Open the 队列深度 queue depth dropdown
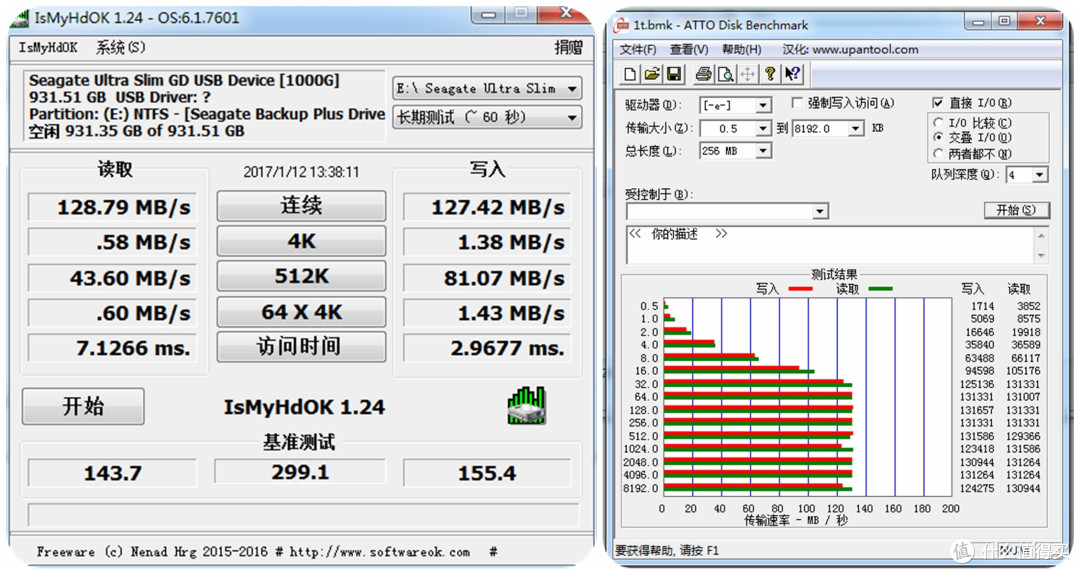Viewport: 1080px width, 574px height. coord(1040,175)
